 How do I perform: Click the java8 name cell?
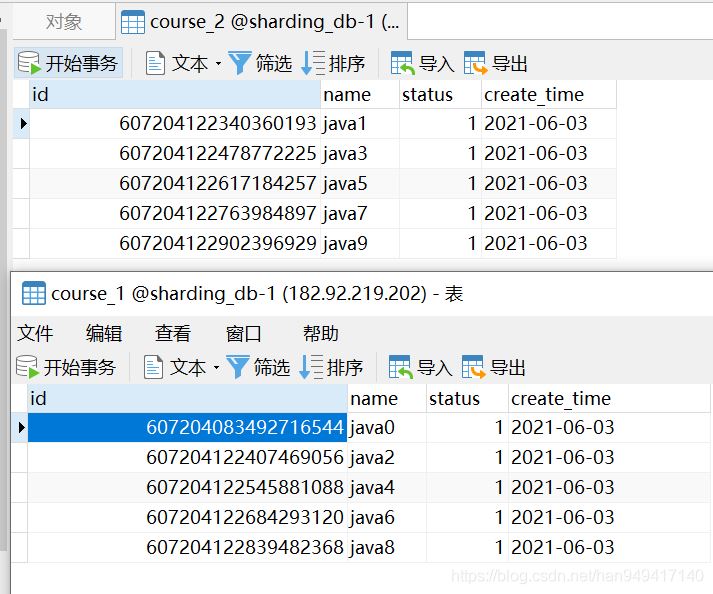pyautogui.click(x=387, y=547)
